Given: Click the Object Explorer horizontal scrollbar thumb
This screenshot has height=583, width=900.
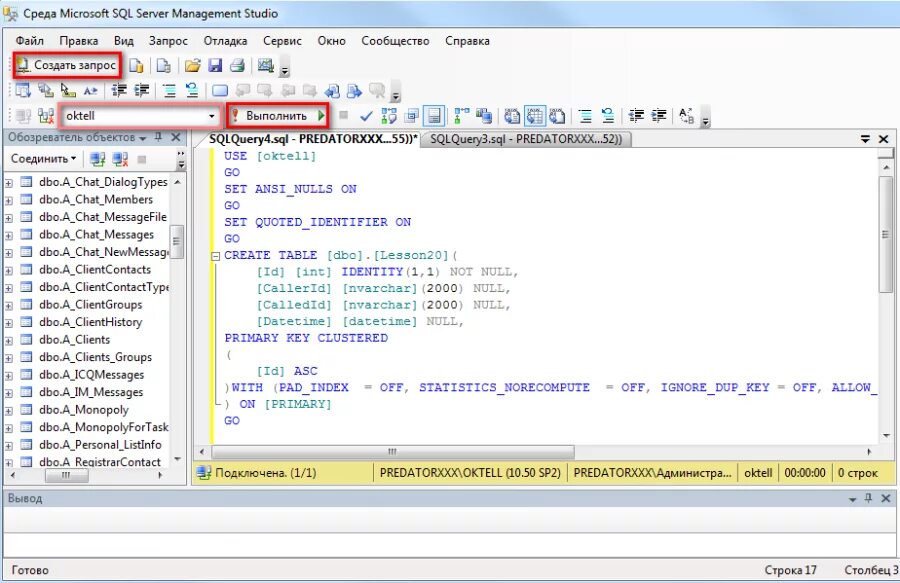Looking at the screenshot, I should [x=67, y=475].
